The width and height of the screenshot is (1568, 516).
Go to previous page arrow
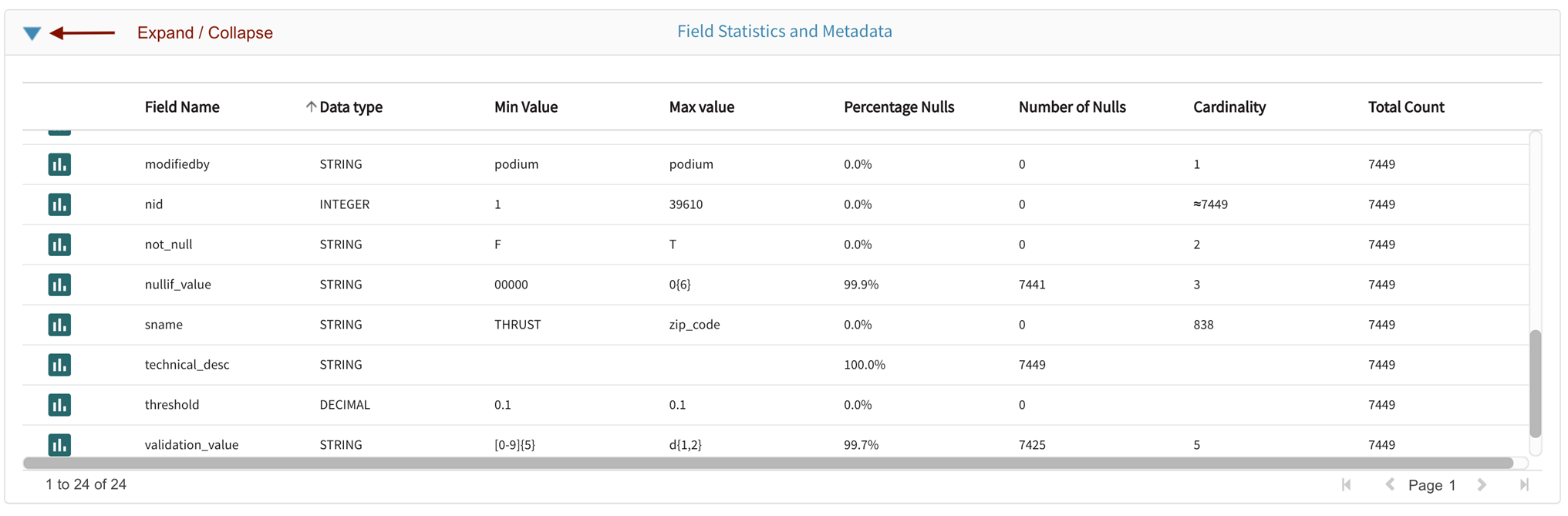pyautogui.click(x=1390, y=485)
